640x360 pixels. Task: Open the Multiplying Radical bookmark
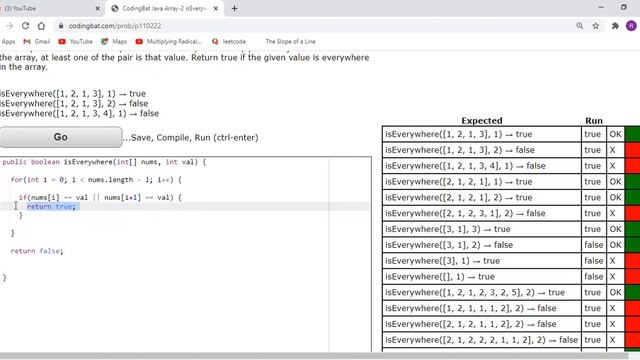168,41
